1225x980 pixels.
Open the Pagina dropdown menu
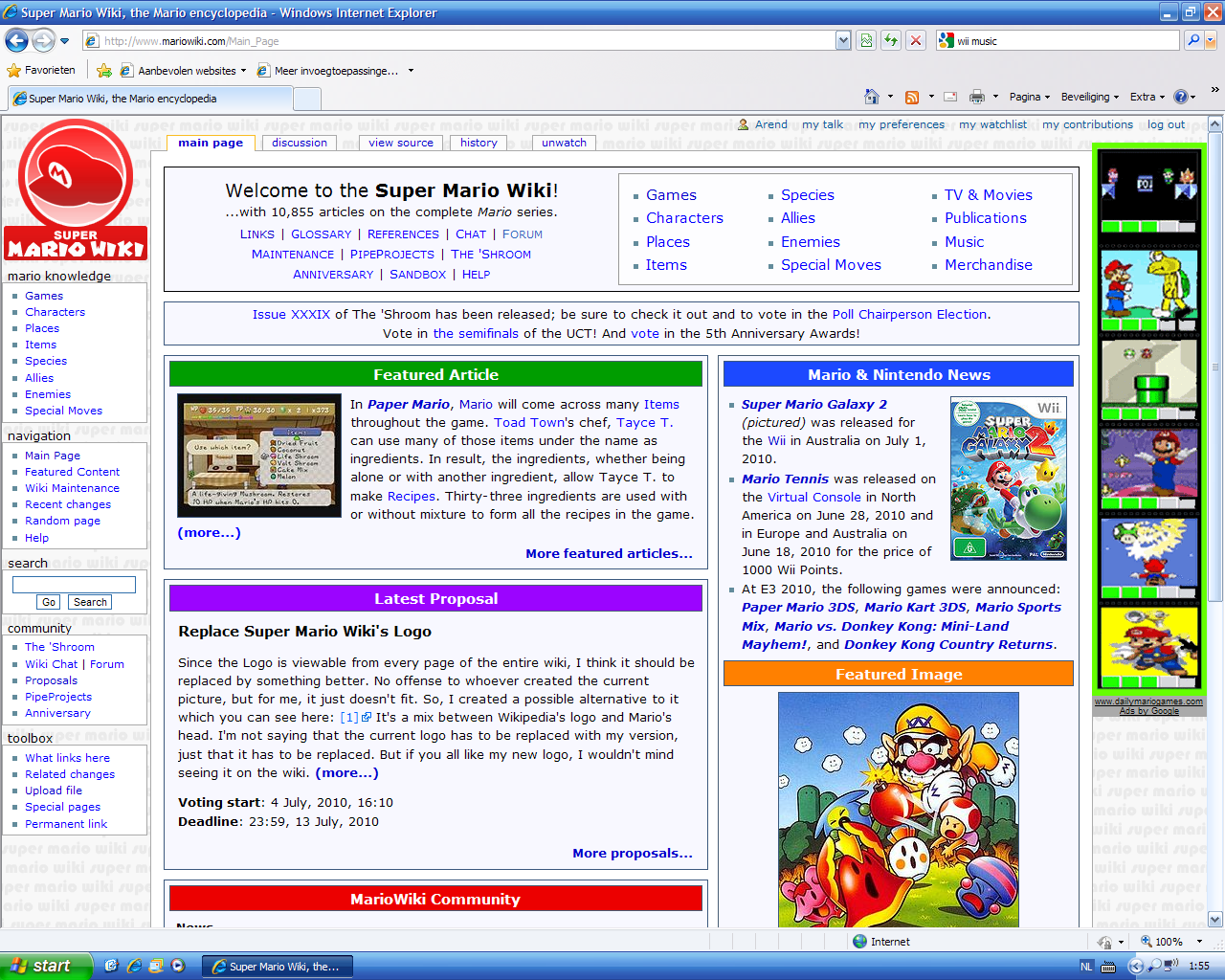point(1029,97)
